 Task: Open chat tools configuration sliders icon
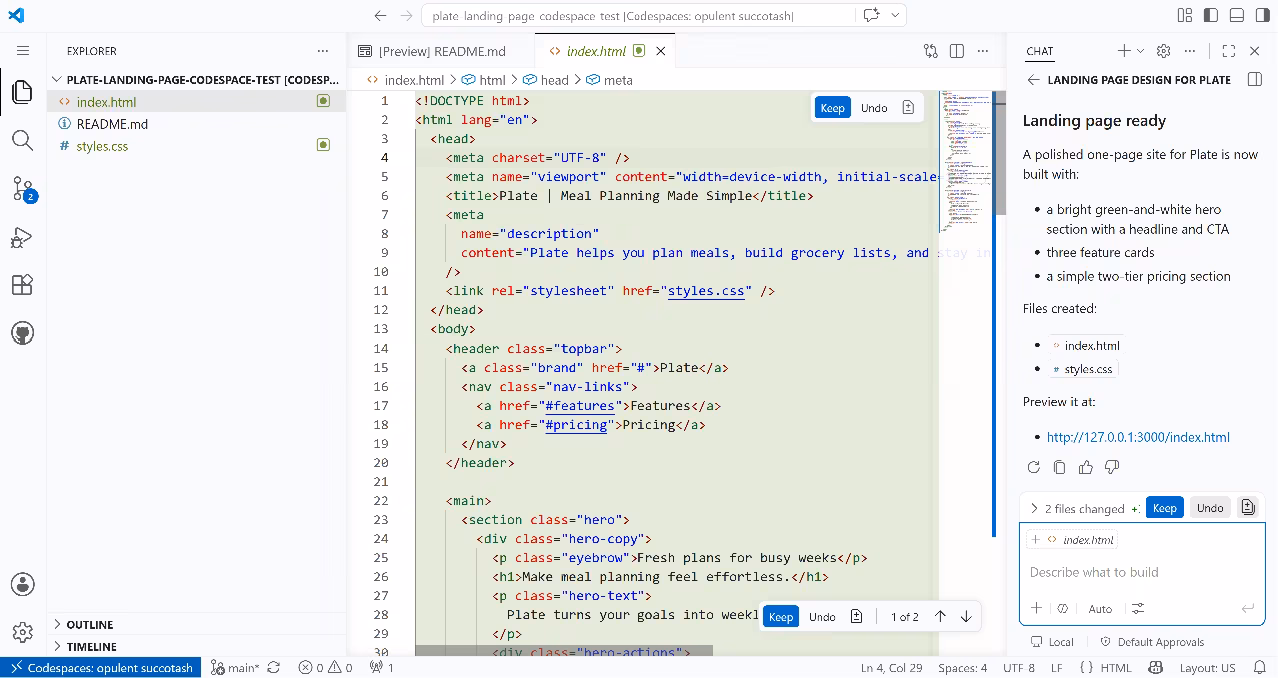point(1138,608)
